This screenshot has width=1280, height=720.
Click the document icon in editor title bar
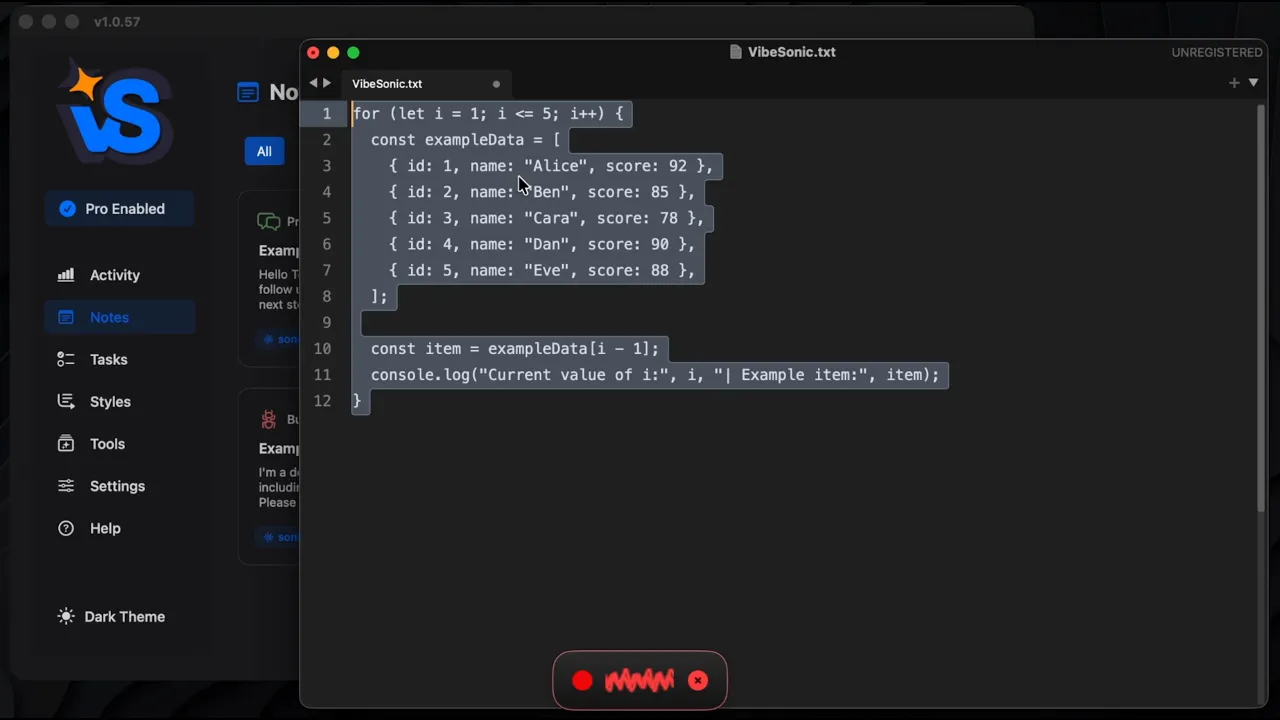point(736,52)
